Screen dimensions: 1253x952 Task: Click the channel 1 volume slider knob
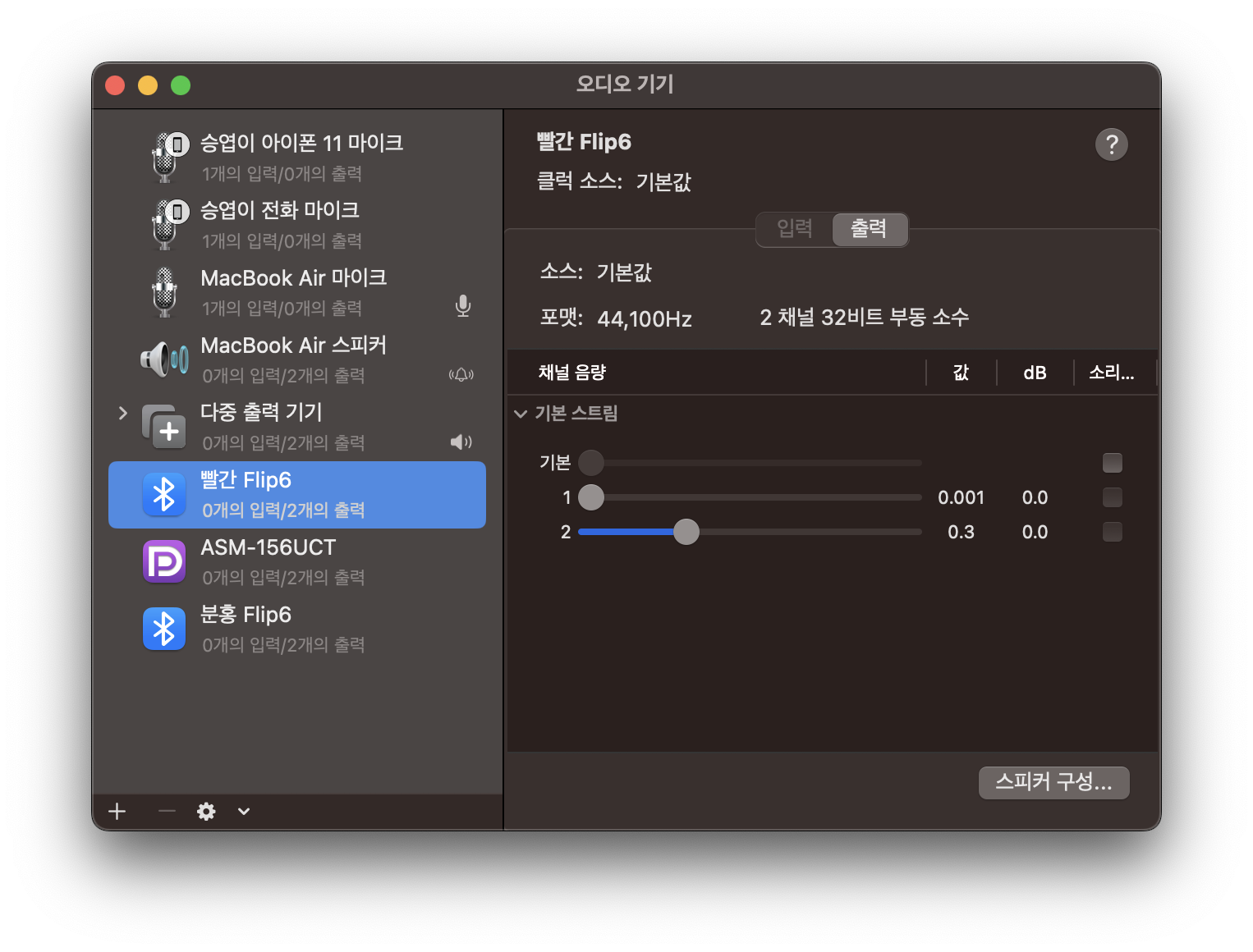591,497
